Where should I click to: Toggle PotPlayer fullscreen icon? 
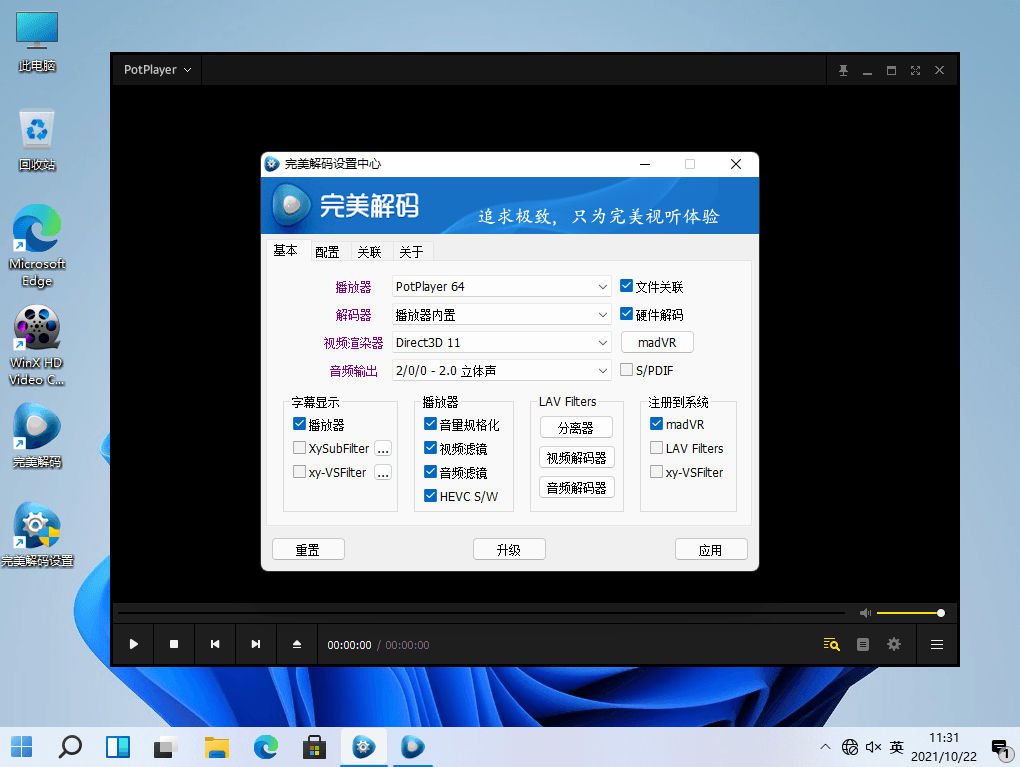point(915,70)
